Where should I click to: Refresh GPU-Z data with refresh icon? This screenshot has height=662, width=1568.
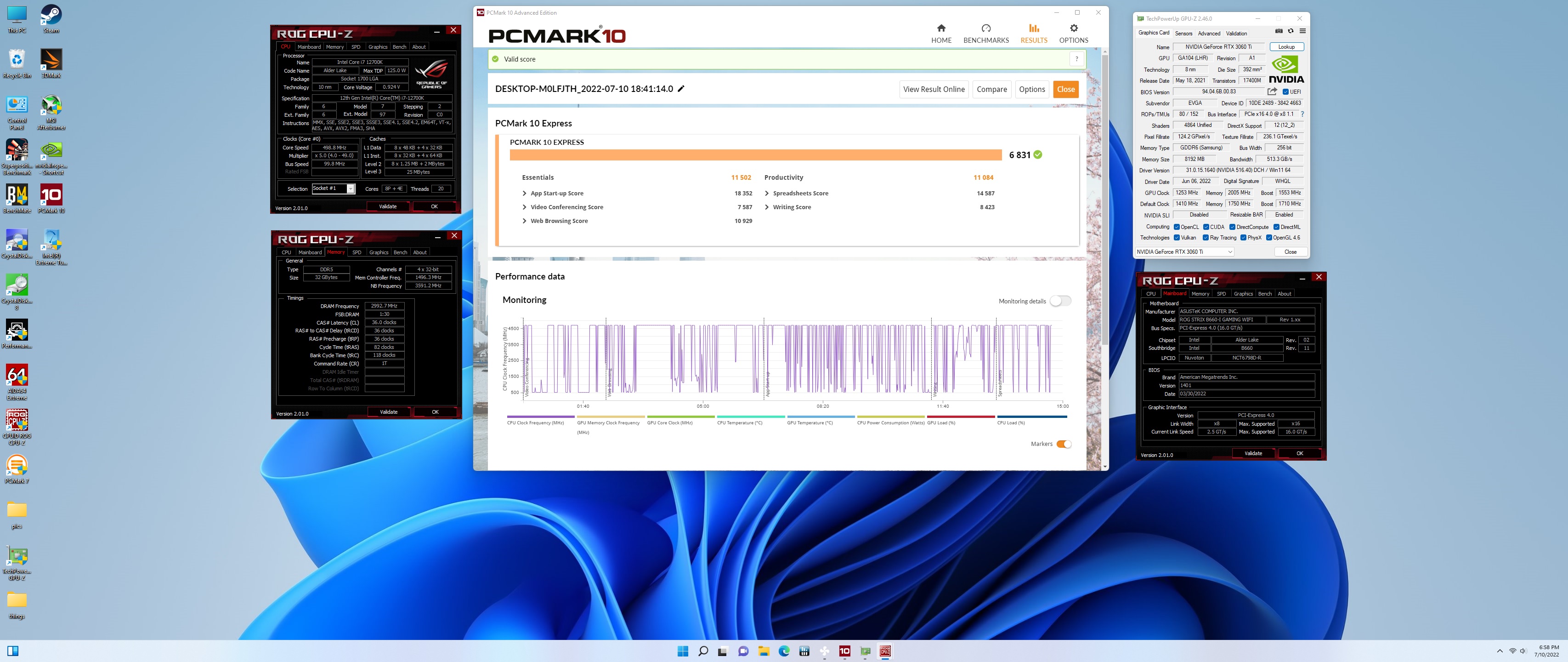[1291, 31]
